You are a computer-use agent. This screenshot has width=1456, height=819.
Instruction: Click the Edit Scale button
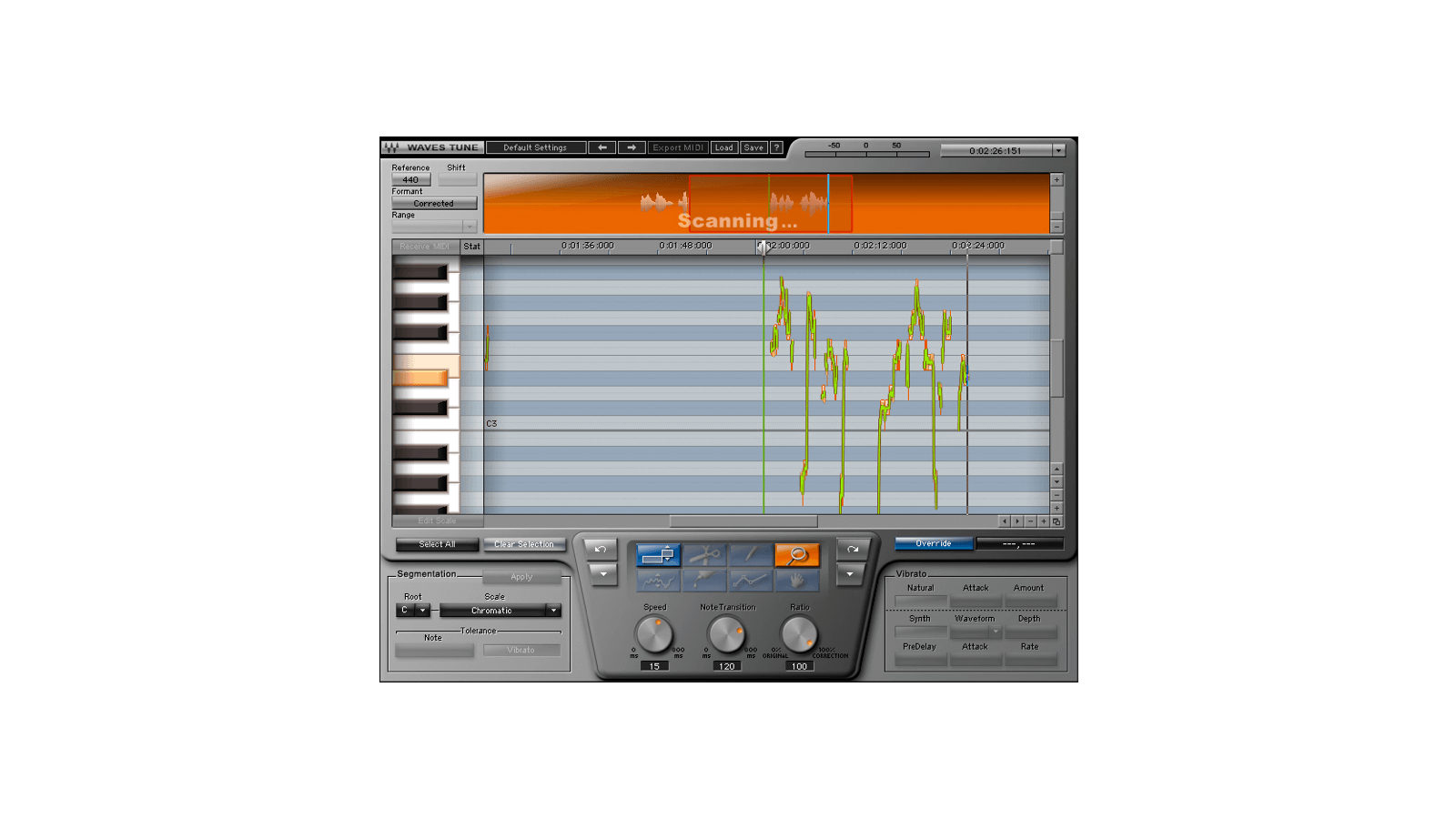(437, 521)
